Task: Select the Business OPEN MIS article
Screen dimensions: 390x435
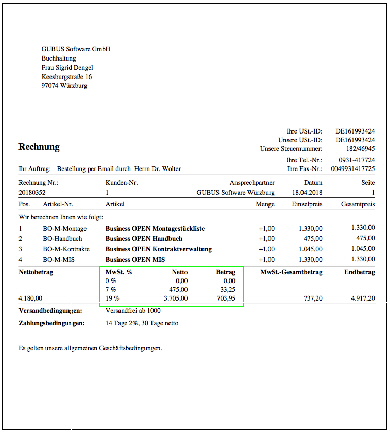Action: coord(135,259)
